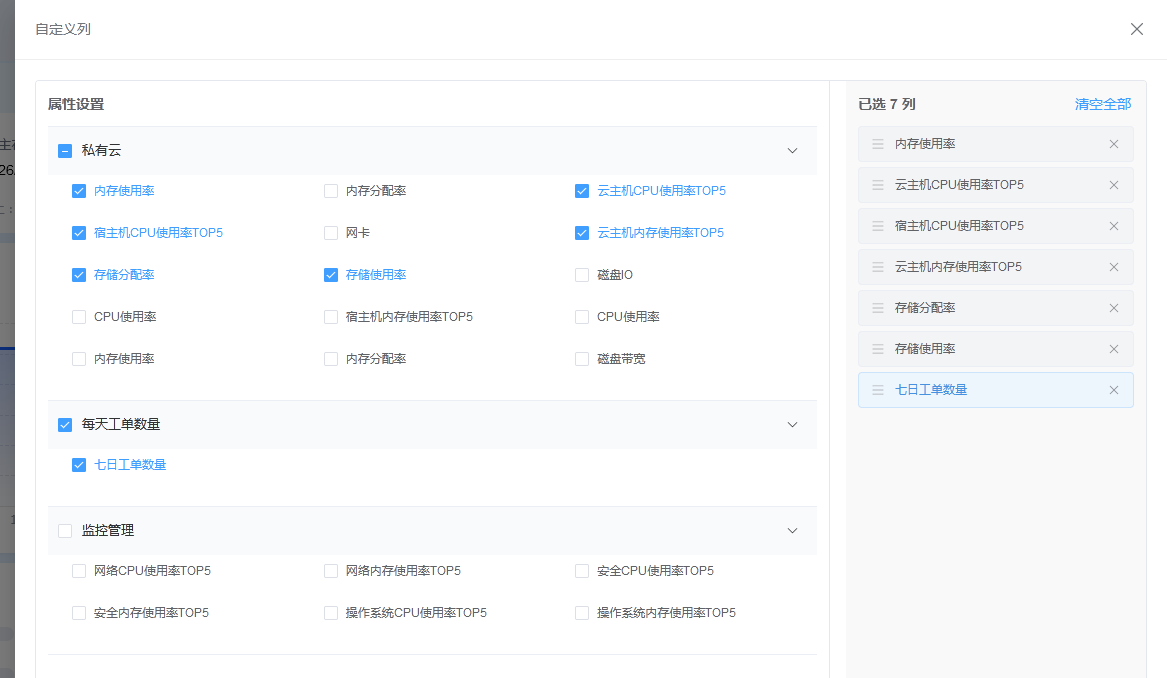Screen dimensions: 1167x678
Task: Uncheck the 每天工单数量 group checkbox
Action: click(65, 425)
